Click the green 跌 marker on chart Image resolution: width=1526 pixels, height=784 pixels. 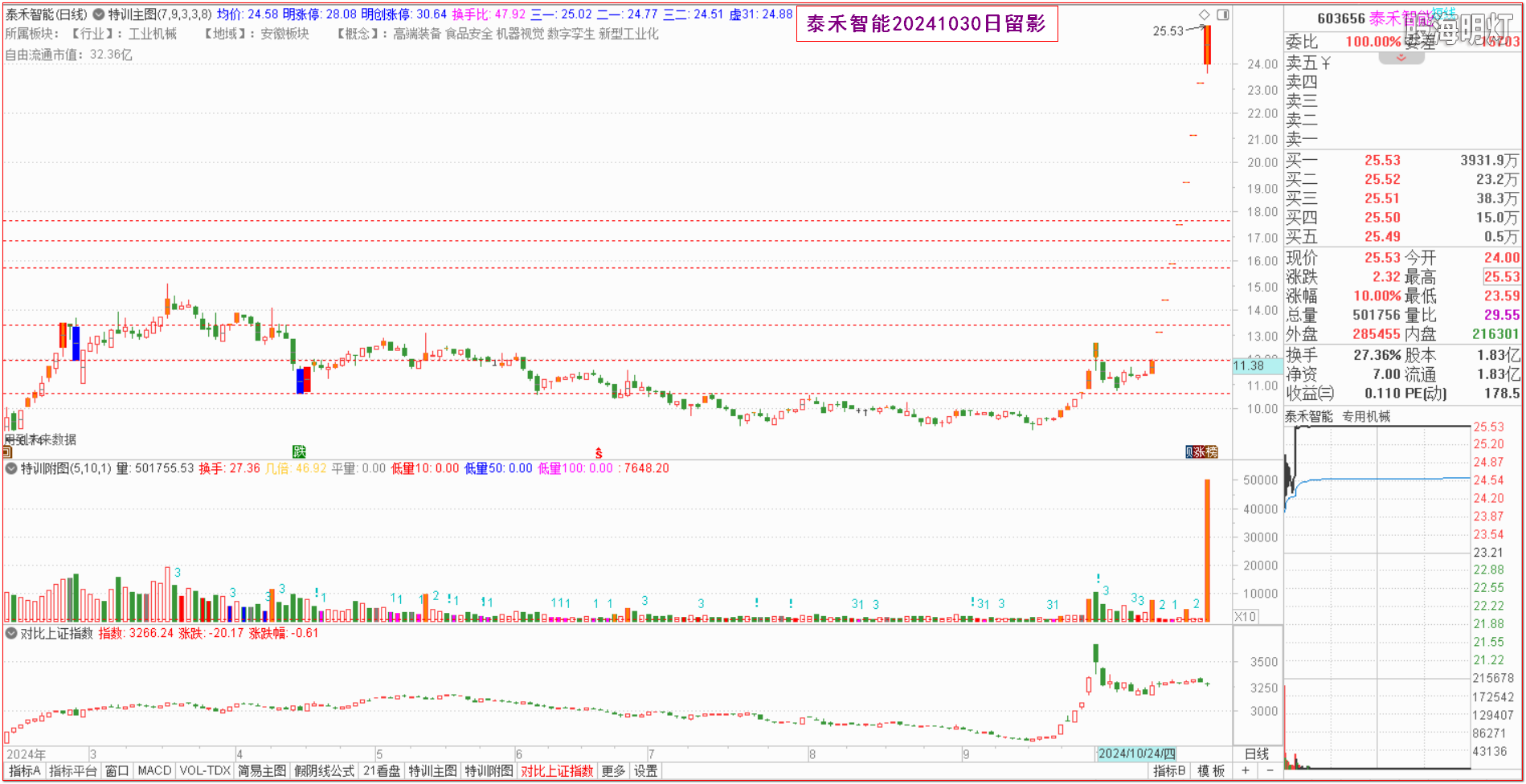tap(299, 451)
